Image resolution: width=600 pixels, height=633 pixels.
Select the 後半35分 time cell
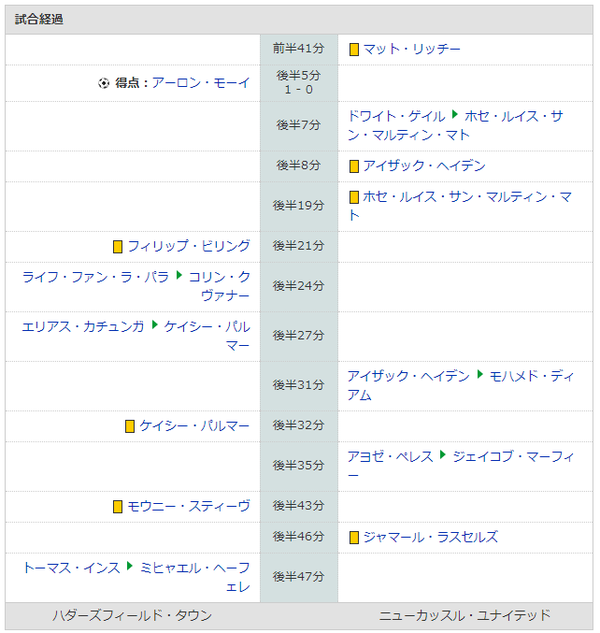[299, 466]
